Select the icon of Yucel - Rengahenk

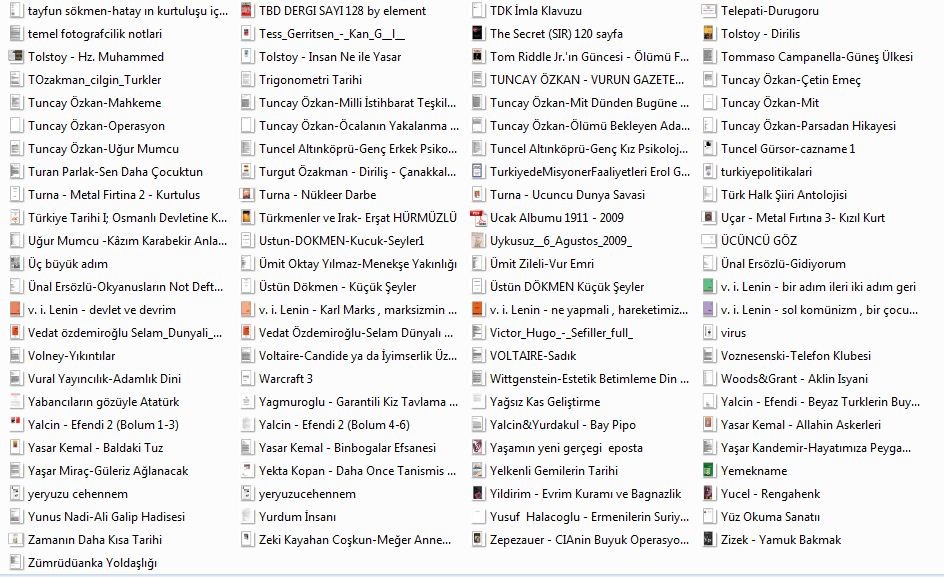[x=709, y=493]
